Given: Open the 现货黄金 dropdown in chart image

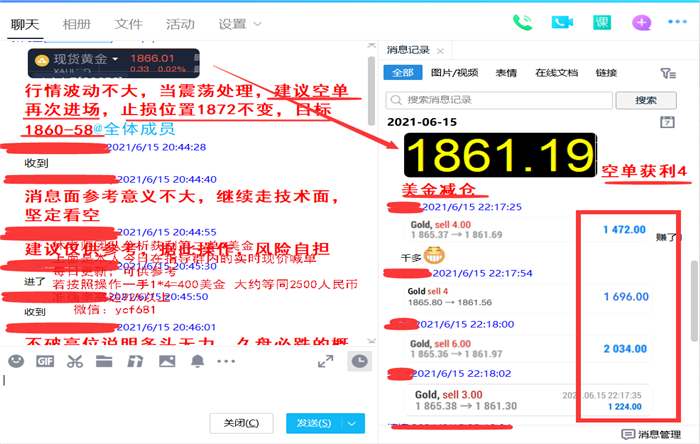Looking at the screenshot, I should click(x=115, y=59).
